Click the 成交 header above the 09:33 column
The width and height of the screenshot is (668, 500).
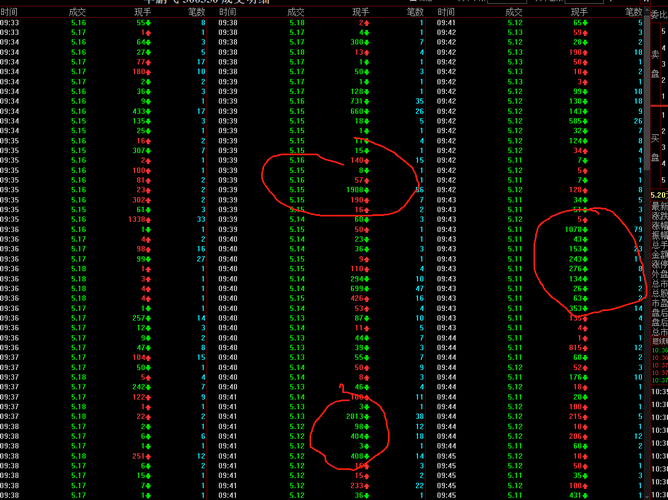[x=78, y=12]
